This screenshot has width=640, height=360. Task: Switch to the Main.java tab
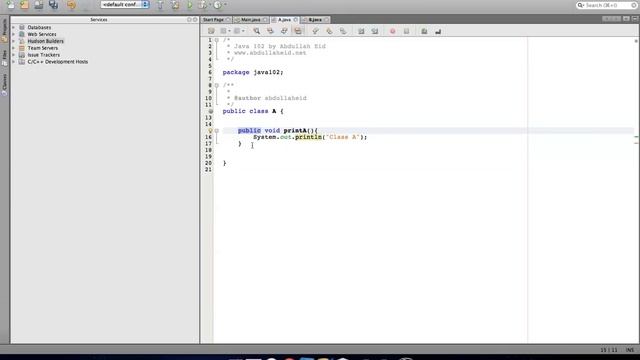click(250, 20)
